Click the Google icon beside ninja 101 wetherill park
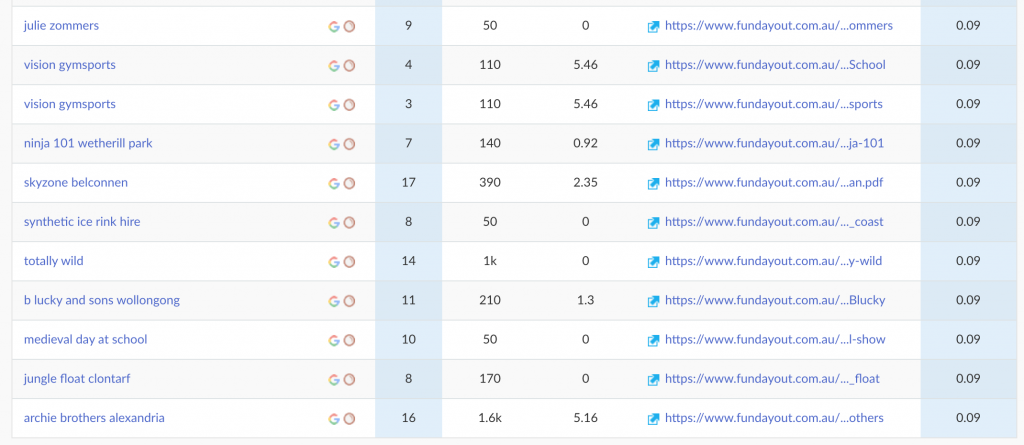This screenshot has height=445, width=1024. click(x=334, y=144)
